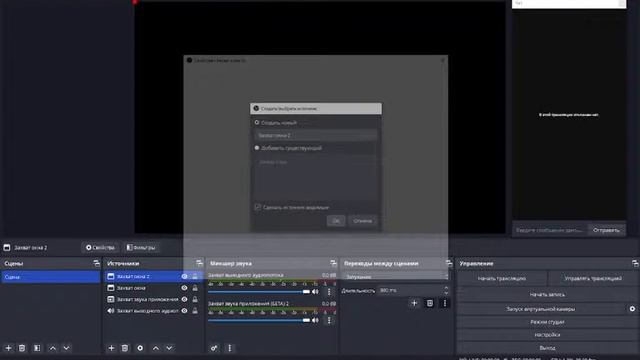Toggle the Сделать источник видимым checkbox
This screenshot has width=640, height=360.
click(x=258, y=207)
